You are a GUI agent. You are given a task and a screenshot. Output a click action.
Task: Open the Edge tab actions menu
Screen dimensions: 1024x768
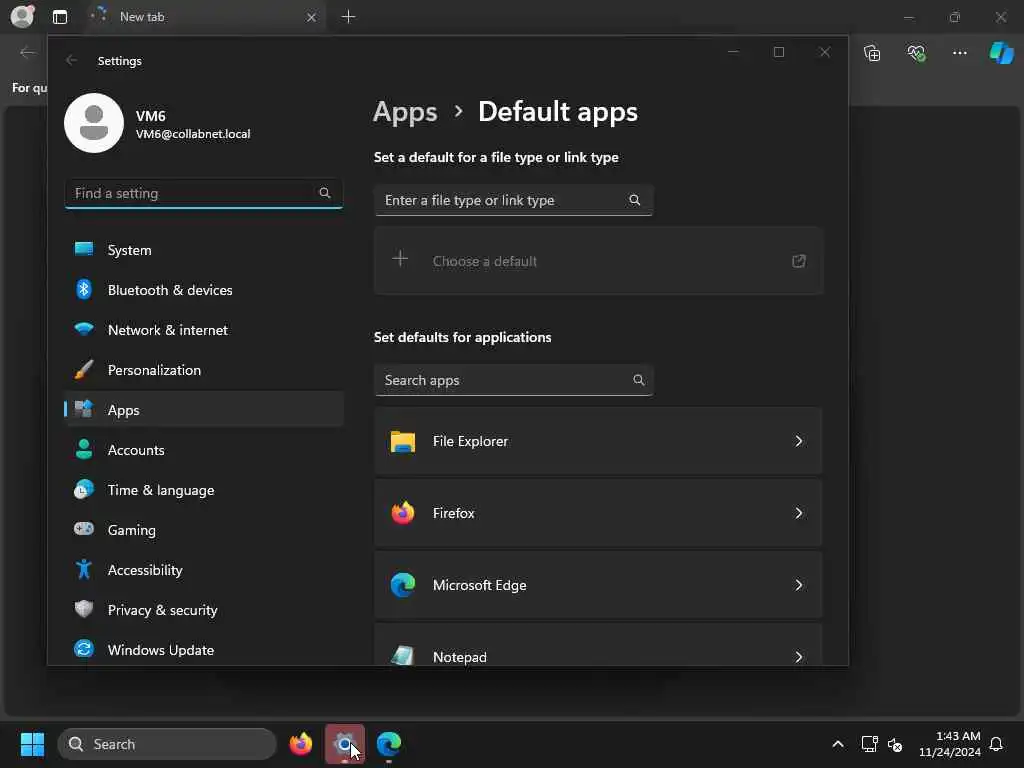pos(60,17)
